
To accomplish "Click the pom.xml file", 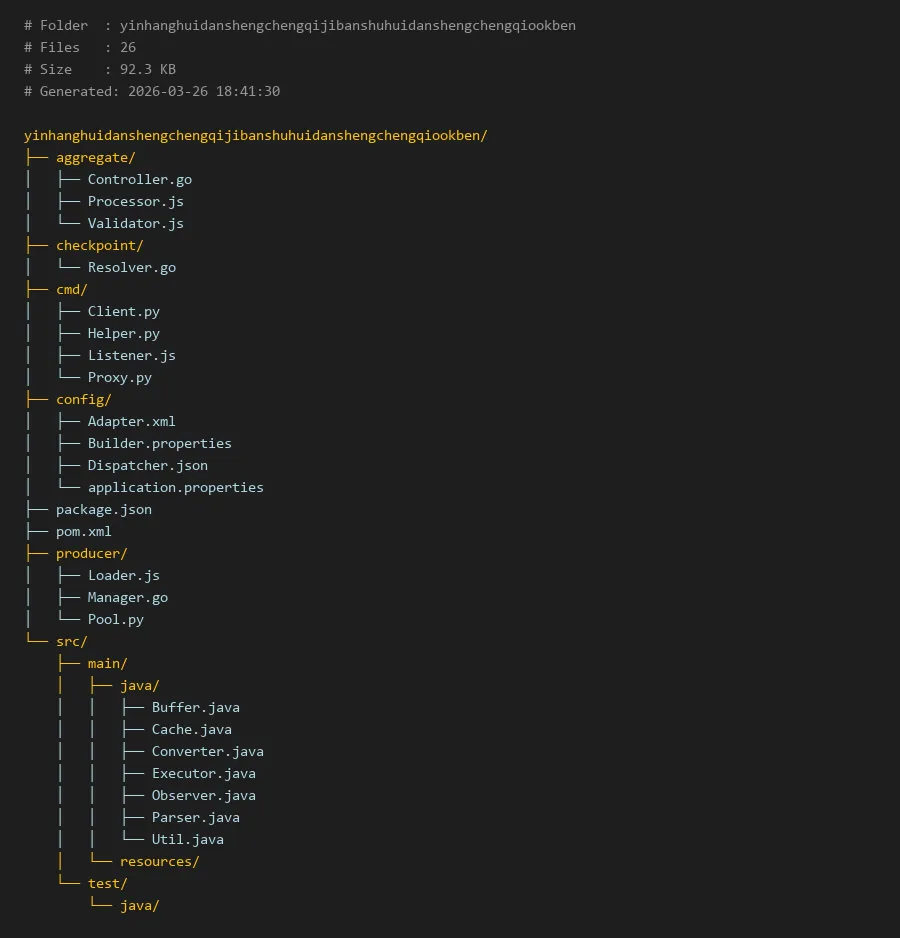I will coord(83,531).
